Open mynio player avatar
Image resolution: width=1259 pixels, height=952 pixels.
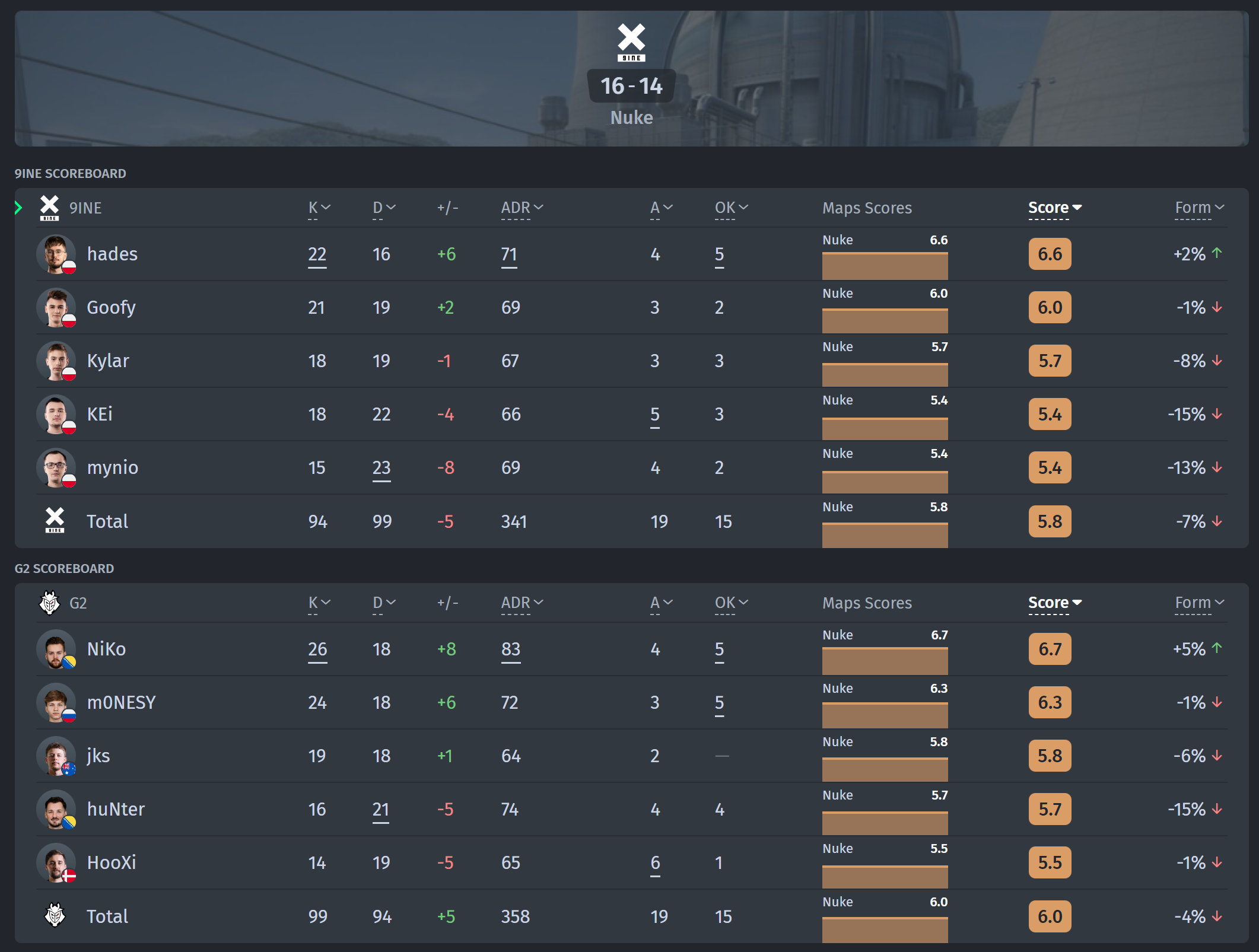[56, 467]
